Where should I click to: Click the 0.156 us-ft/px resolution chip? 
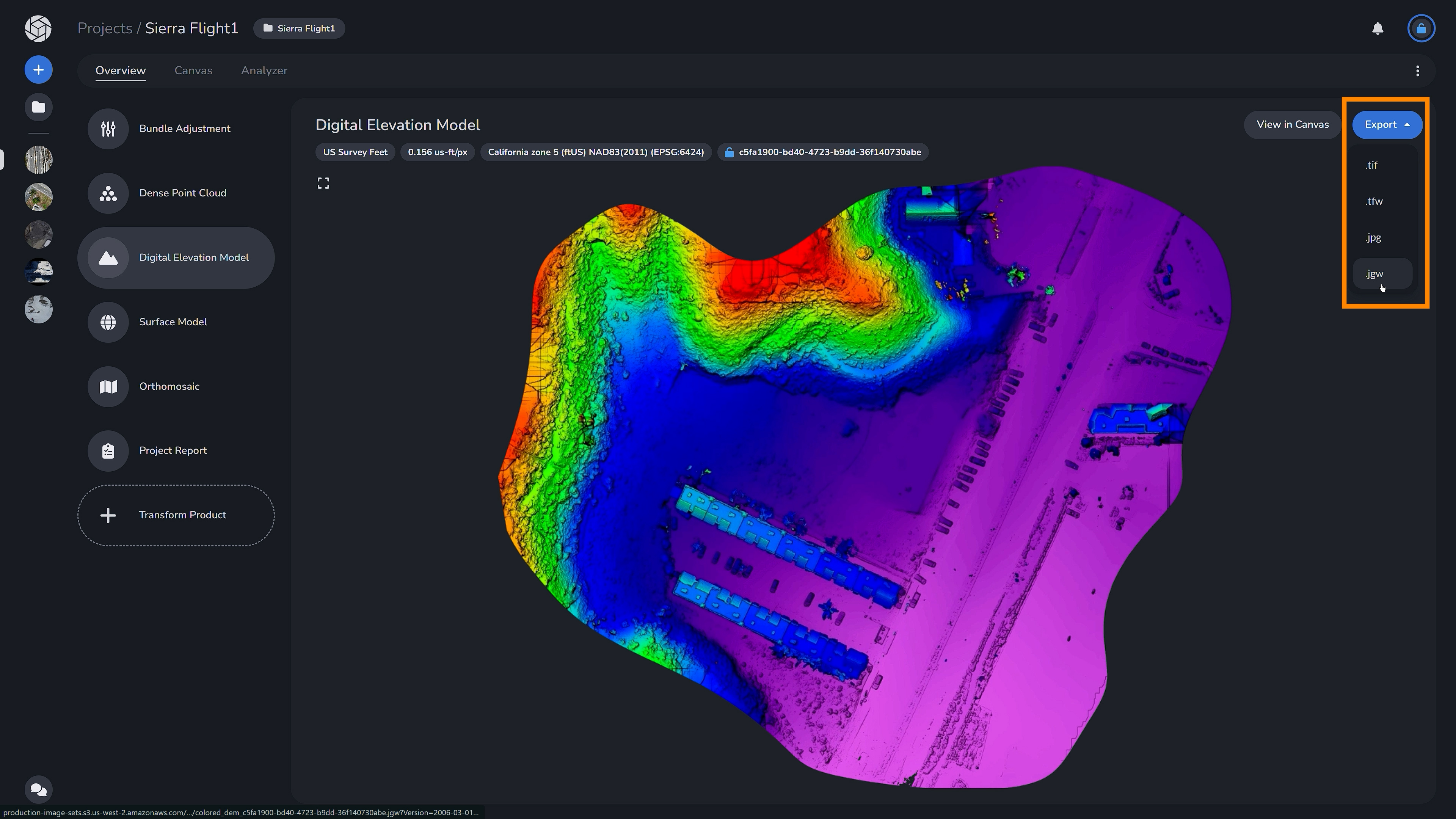coord(438,152)
